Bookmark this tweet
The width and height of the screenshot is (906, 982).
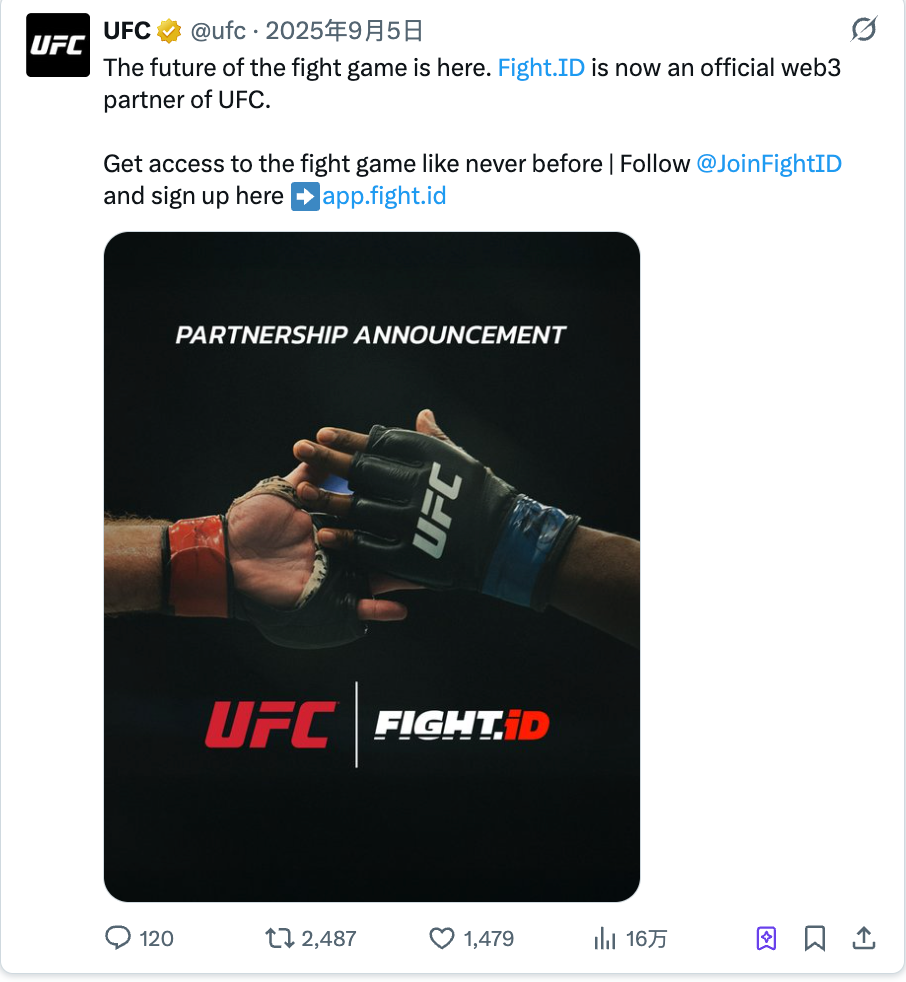click(x=815, y=938)
